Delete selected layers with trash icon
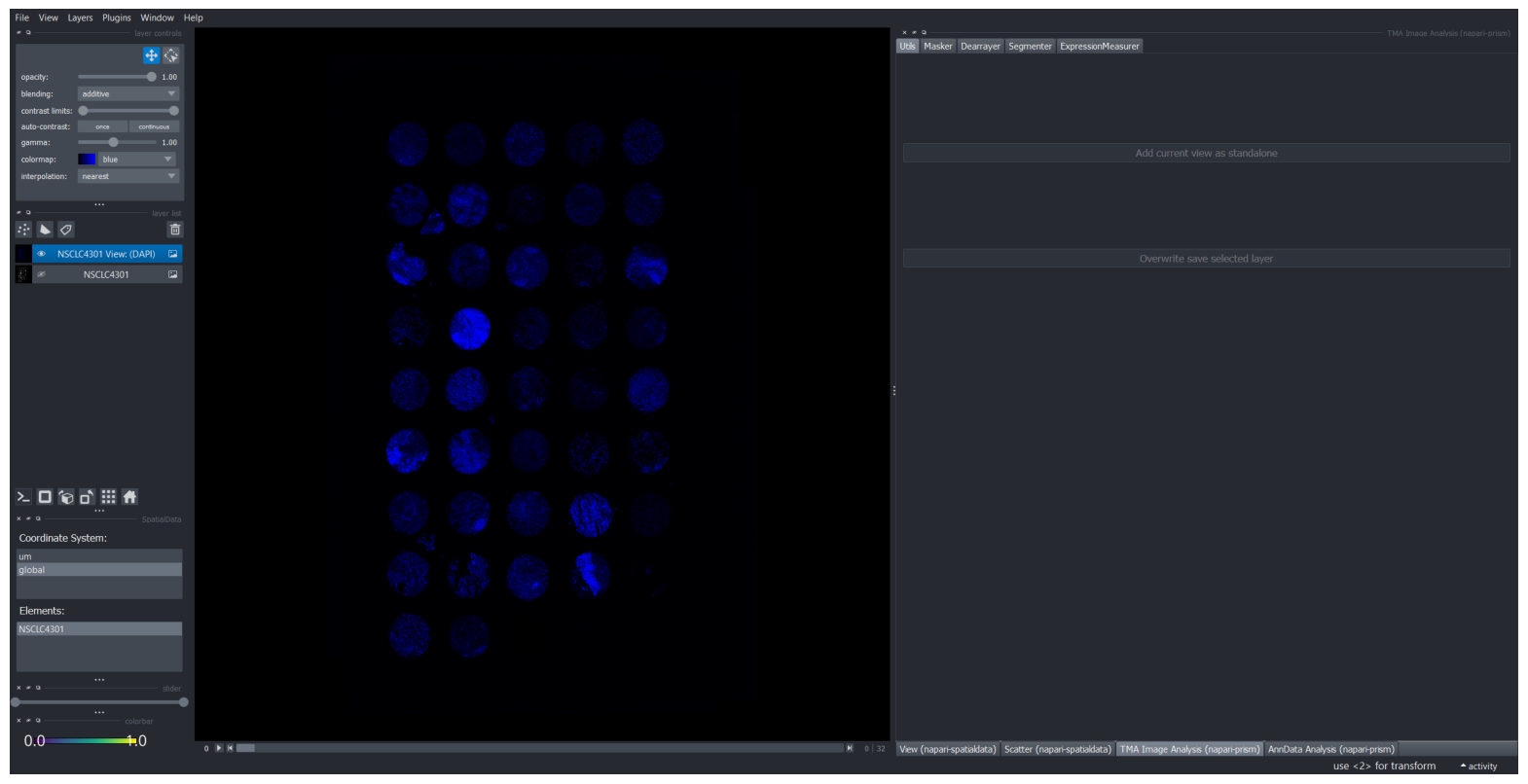The height and width of the screenshot is (784, 1528). (175, 230)
